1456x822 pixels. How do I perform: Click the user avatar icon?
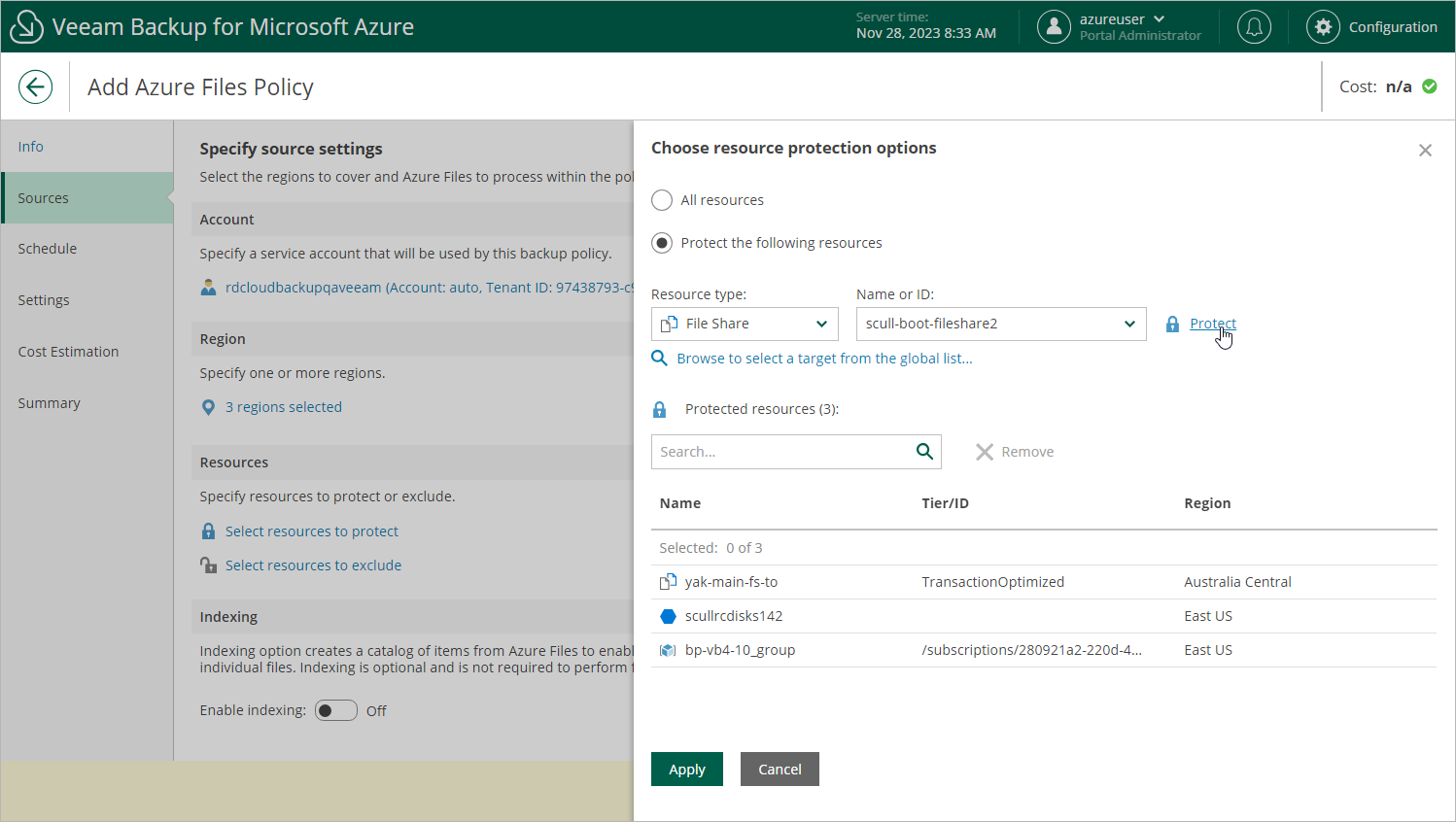pyautogui.click(x=1054, y=27)
